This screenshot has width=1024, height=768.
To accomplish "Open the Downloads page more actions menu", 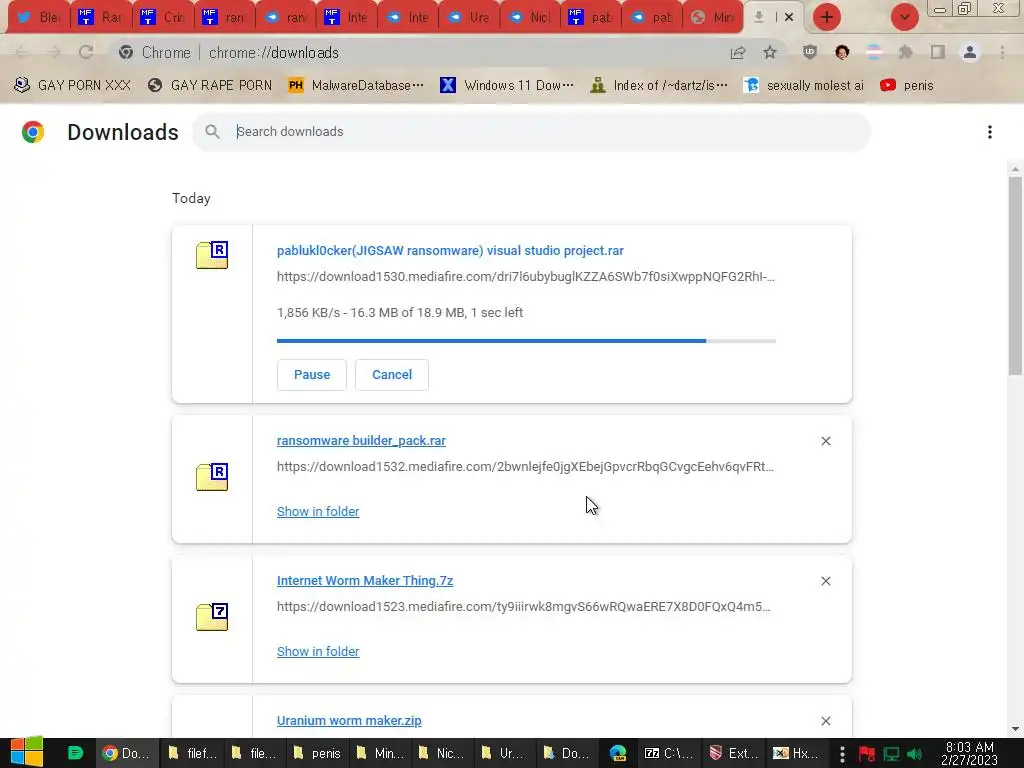I will click(x=990, y=132).
